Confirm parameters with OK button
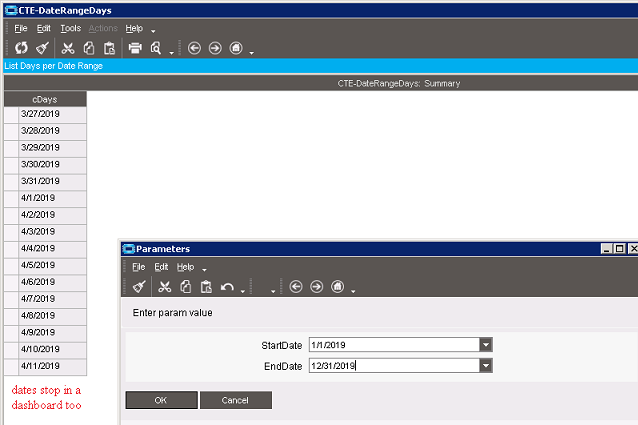Image resolution: width=638 pixels, height=425 pixels. 162,400
